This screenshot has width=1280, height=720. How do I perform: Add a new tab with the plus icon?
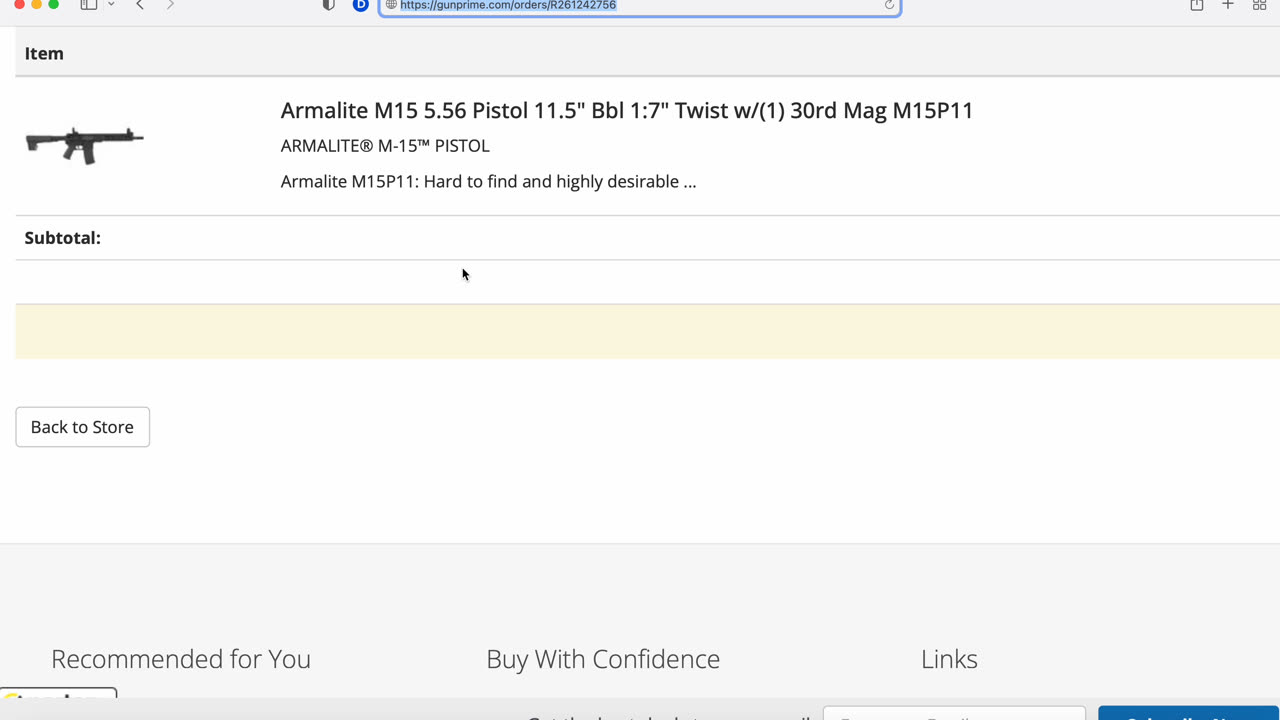[1228, 5]
